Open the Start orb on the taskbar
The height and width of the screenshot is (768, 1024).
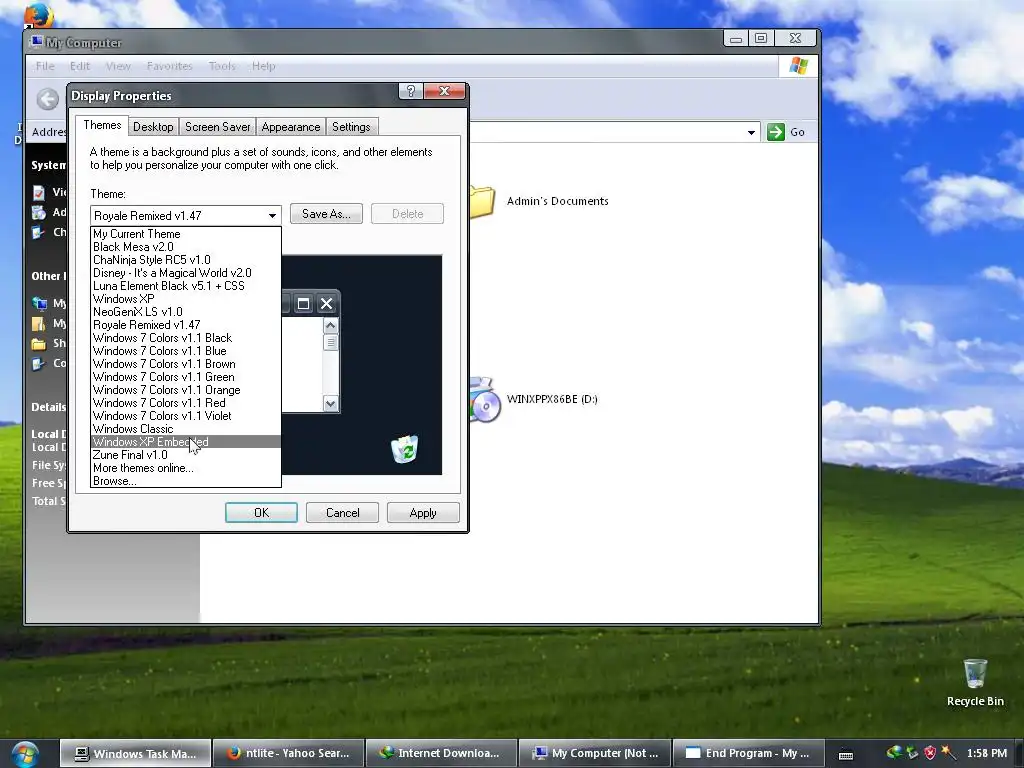click(x=24, y=754)
